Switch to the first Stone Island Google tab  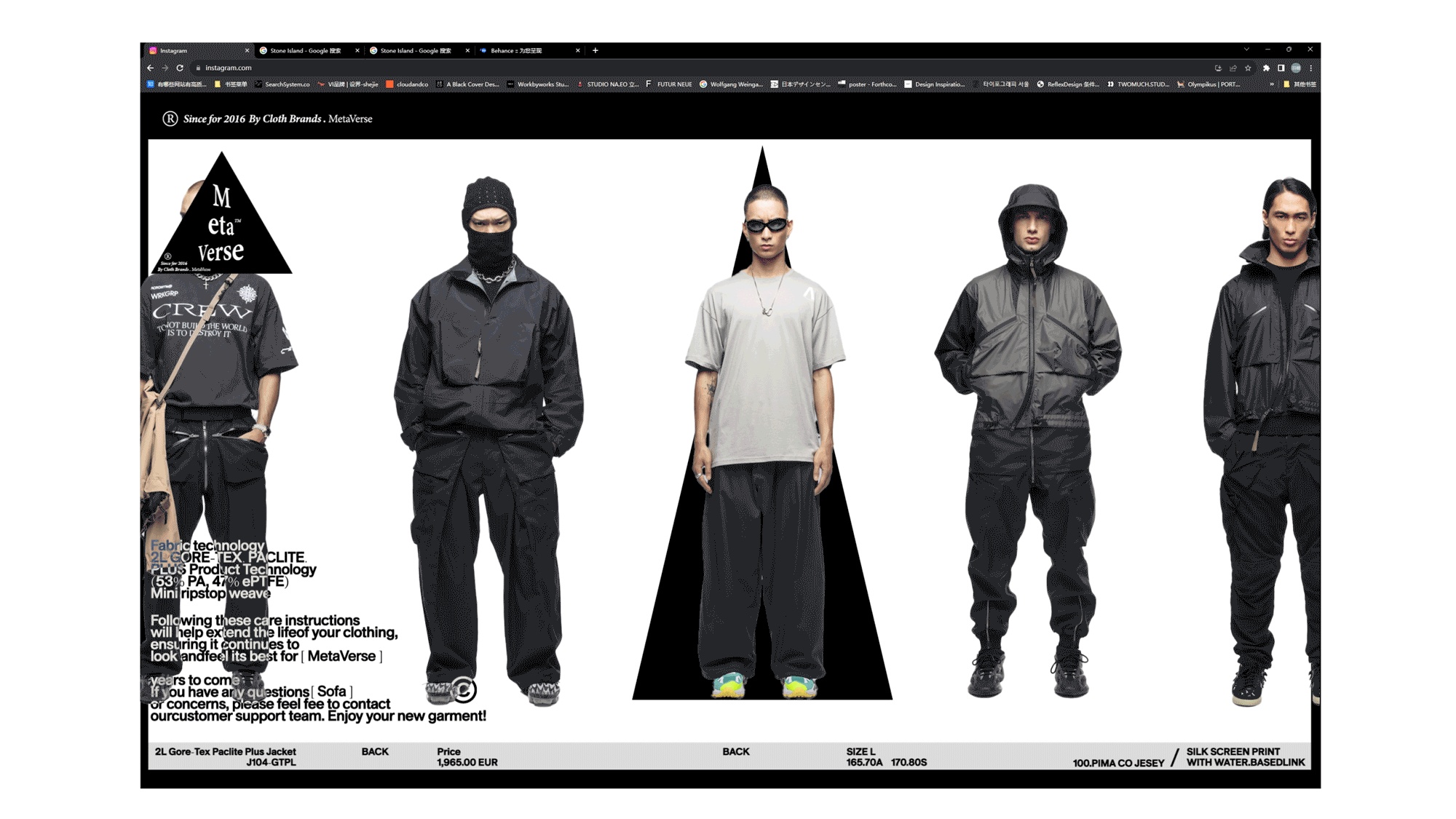tap(306, 50)
